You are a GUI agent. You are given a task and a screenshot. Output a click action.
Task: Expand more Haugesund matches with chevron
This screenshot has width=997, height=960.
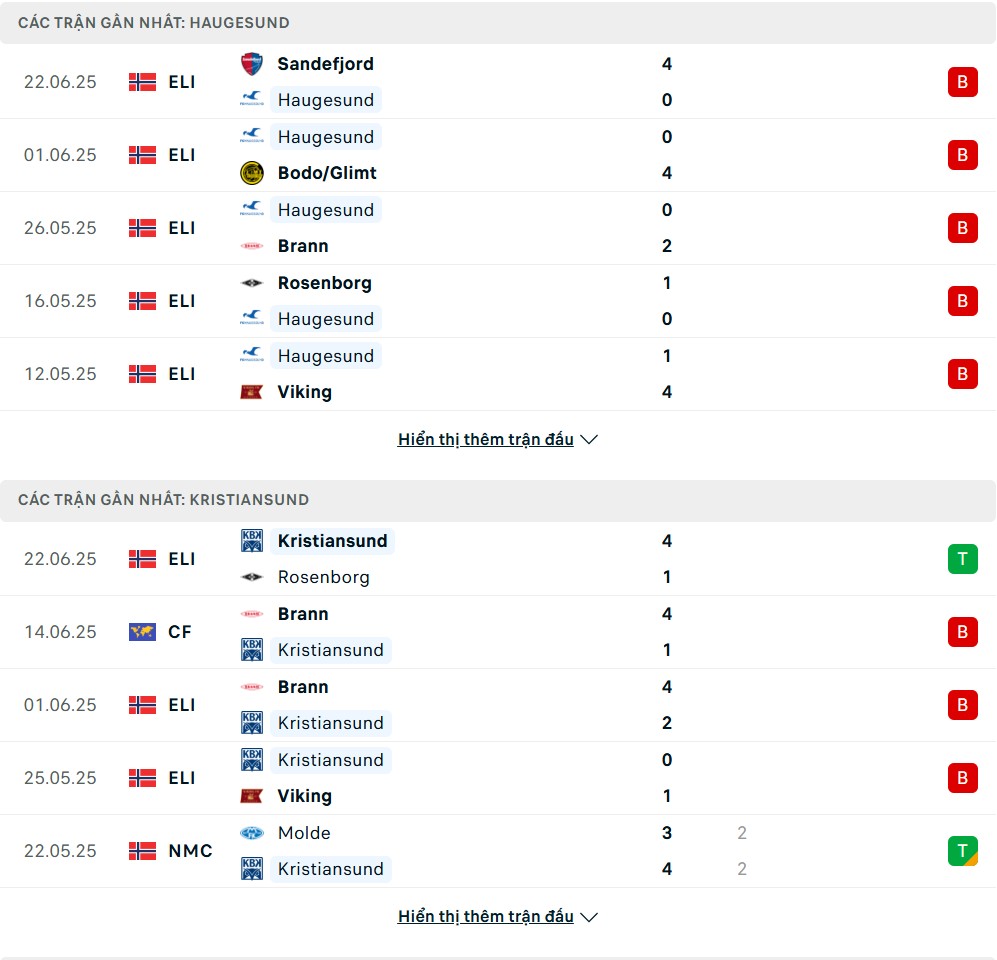click(589, 439)
